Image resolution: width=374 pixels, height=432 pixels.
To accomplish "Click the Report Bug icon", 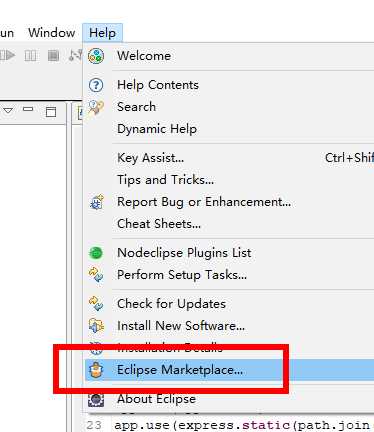I will (x=97, y=202).
